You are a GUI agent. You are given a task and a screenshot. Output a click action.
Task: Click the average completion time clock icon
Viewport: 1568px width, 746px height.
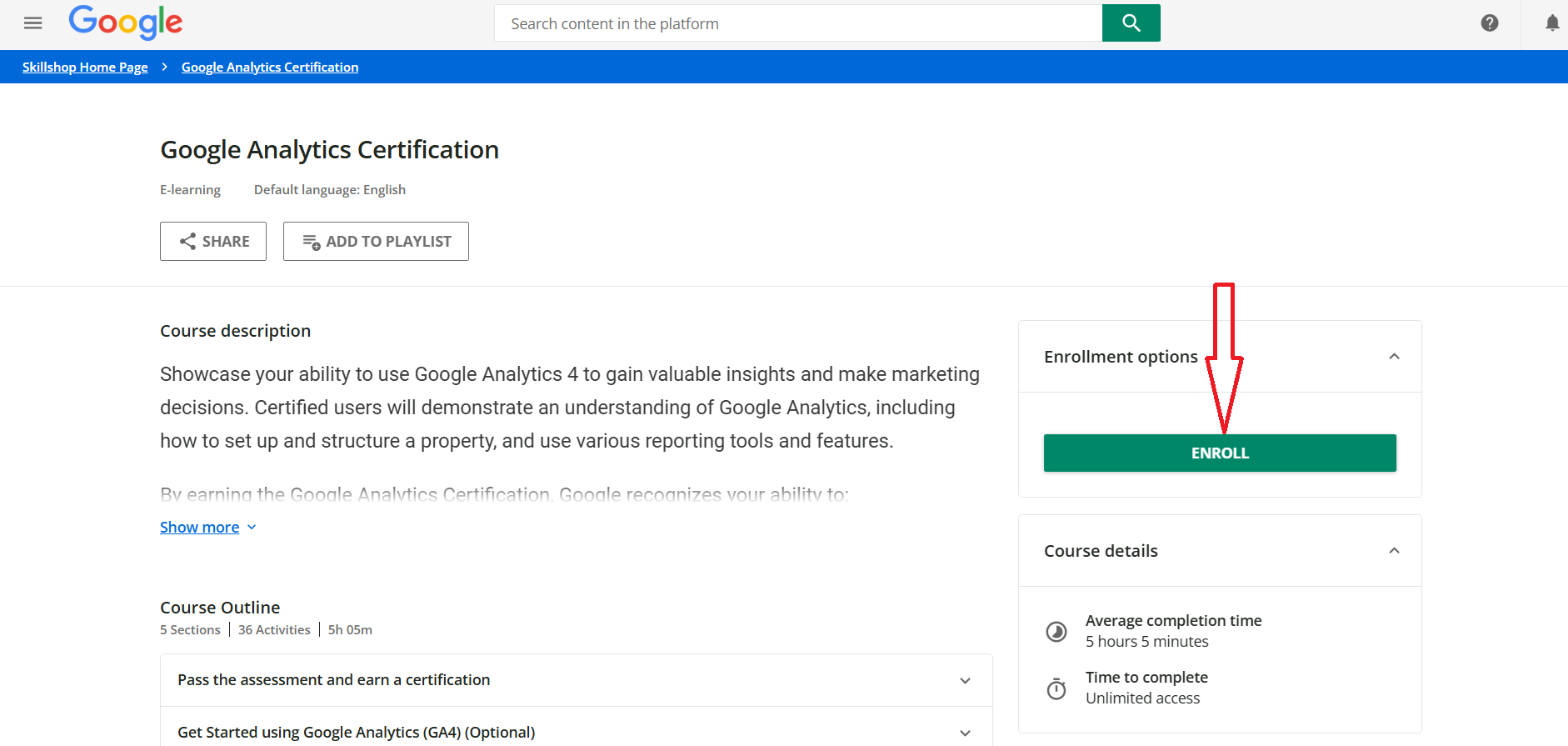(x=1056, y=632)
